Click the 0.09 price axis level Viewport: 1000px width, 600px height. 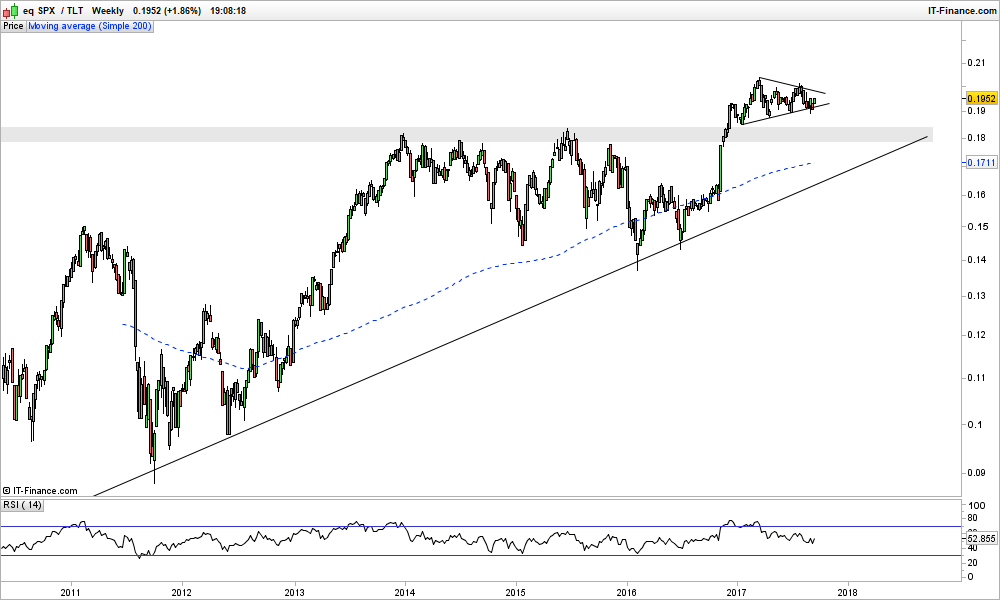click(975, 472)
